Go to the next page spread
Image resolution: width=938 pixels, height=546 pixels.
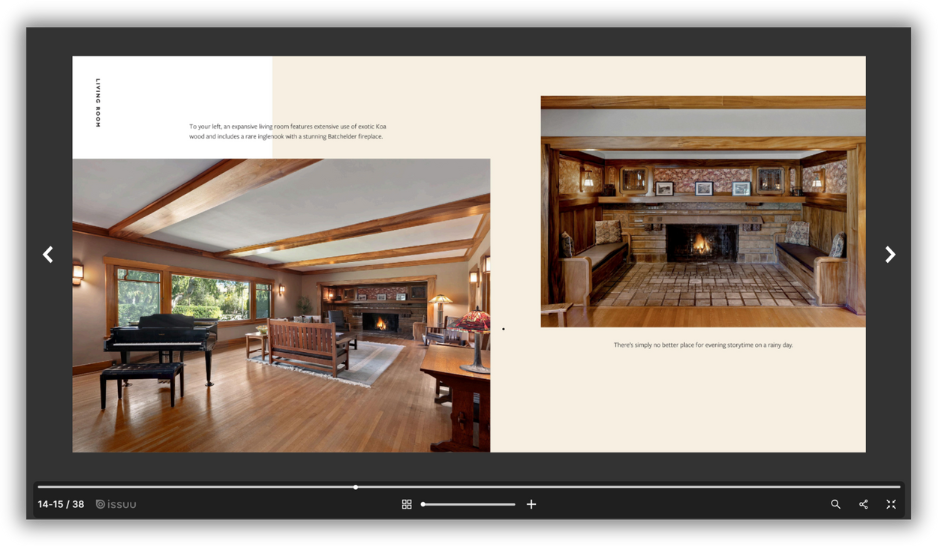tap(889, 255)
